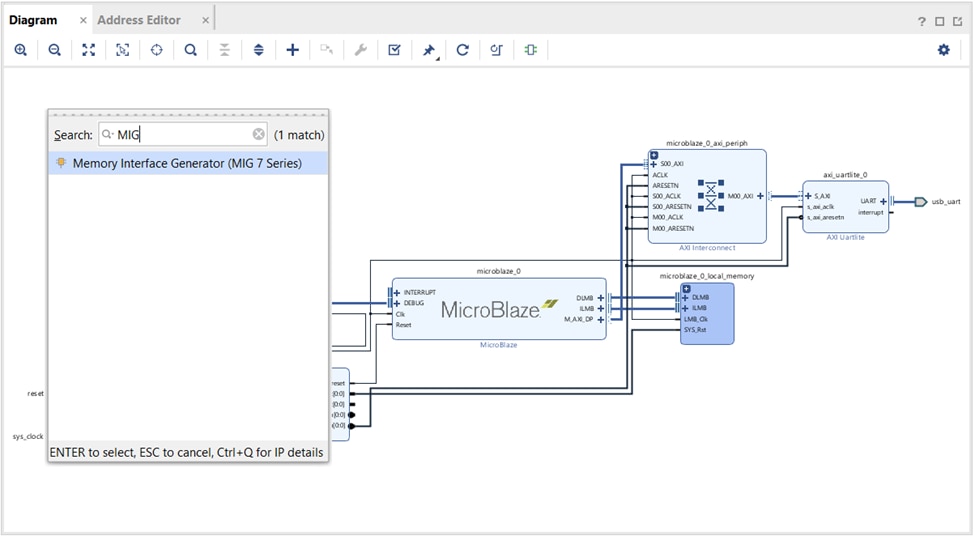975x536 pixels.
Task: Select Memory Interface Generator (MIG 7 Series)
Action: 188,164
